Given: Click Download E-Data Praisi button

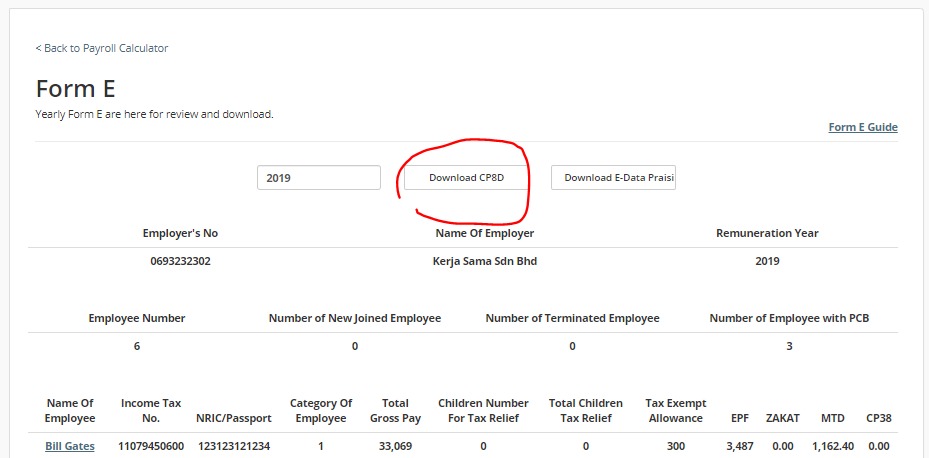Looking at the screenshot, I should click(x=613, y=178).
